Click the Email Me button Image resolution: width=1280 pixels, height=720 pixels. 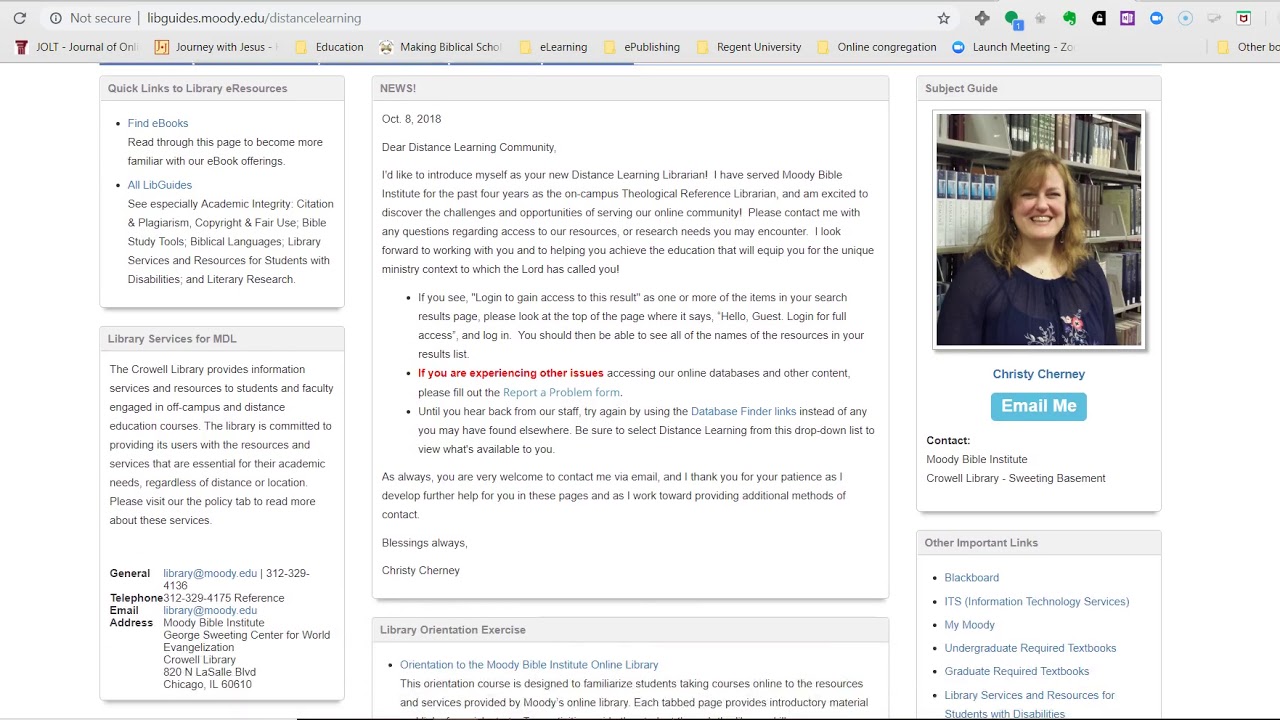point(1039,406)
